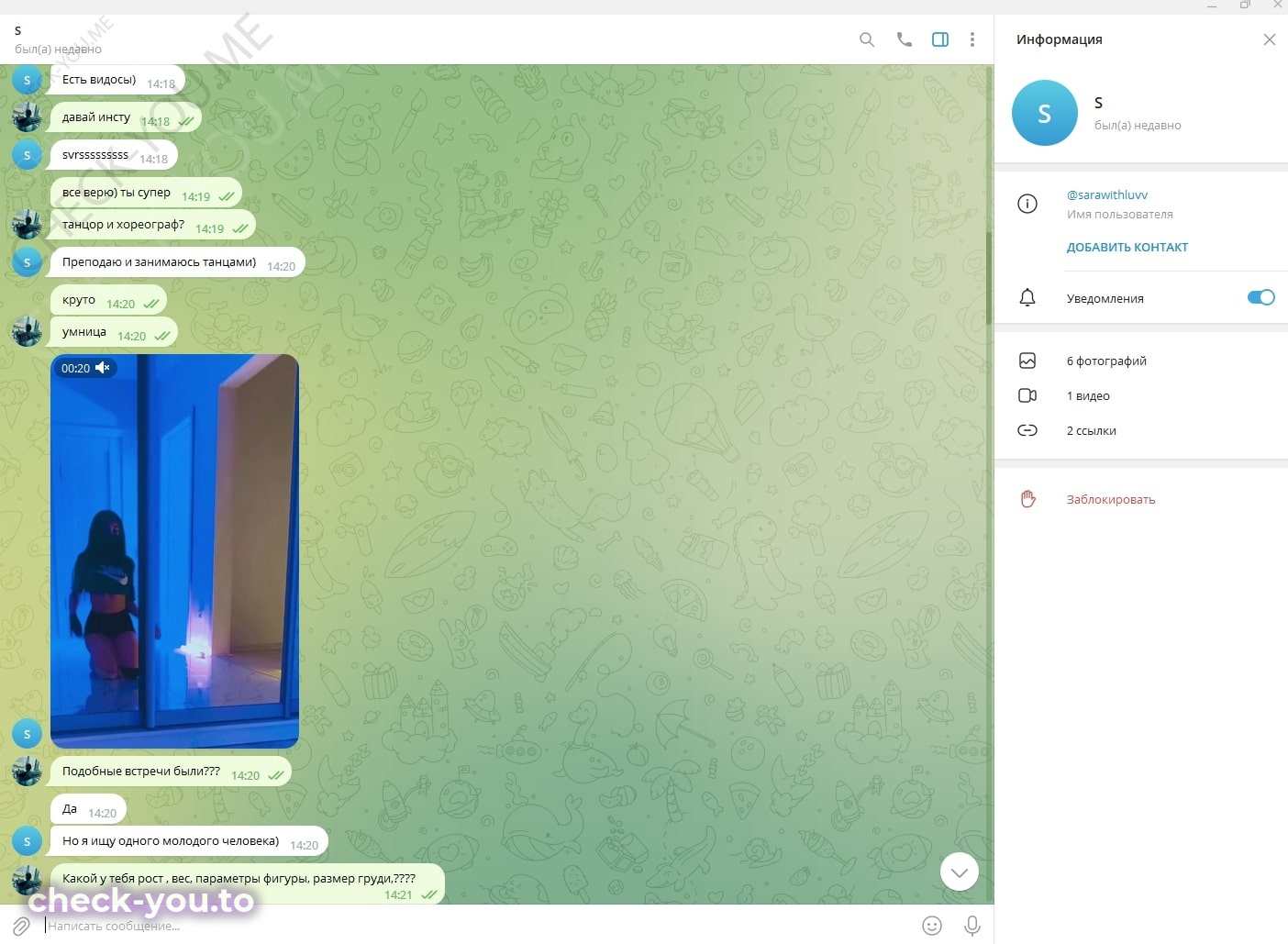This screenshot has width=1288, height=944.
Task: Open the emoji picker smiley icon
Action: (932, 926)
